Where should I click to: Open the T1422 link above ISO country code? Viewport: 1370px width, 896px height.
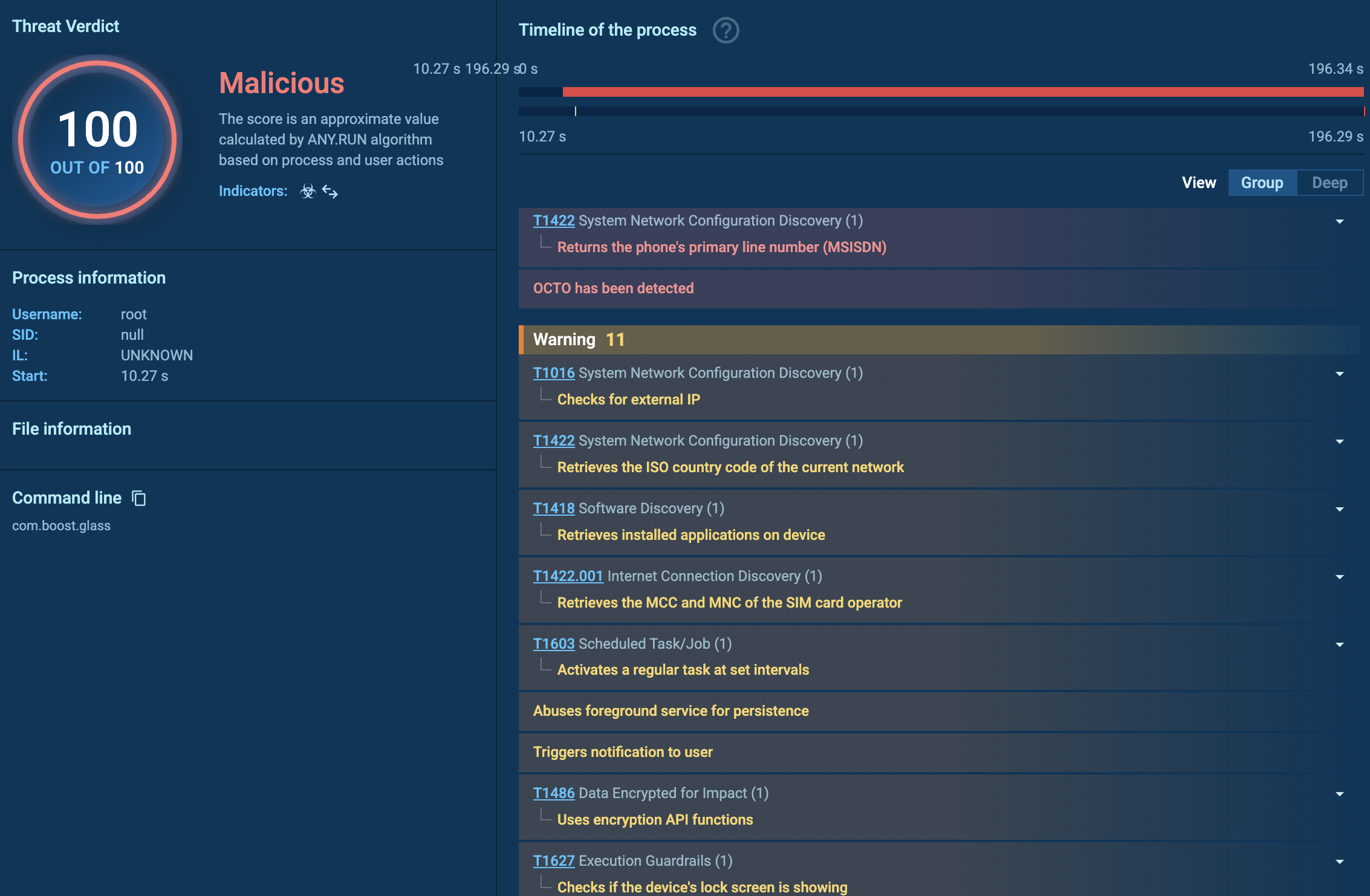click(x=554, y=441)
